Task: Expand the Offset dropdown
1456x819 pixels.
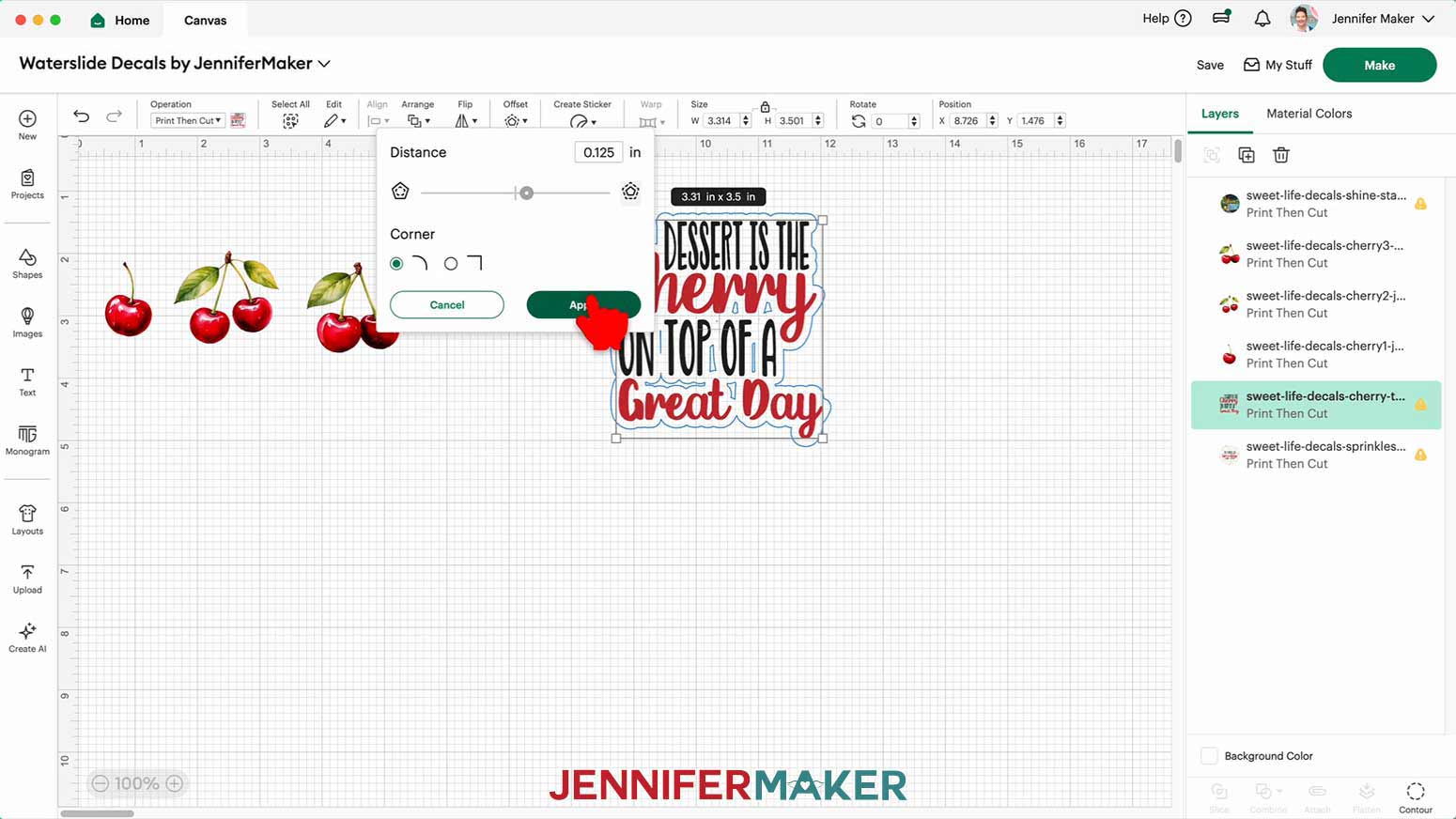Action: click(516, 121)
